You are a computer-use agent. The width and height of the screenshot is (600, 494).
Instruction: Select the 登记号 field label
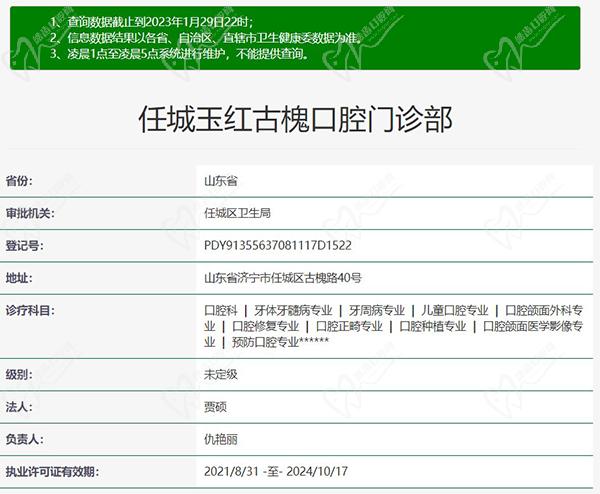pos(25,245)
